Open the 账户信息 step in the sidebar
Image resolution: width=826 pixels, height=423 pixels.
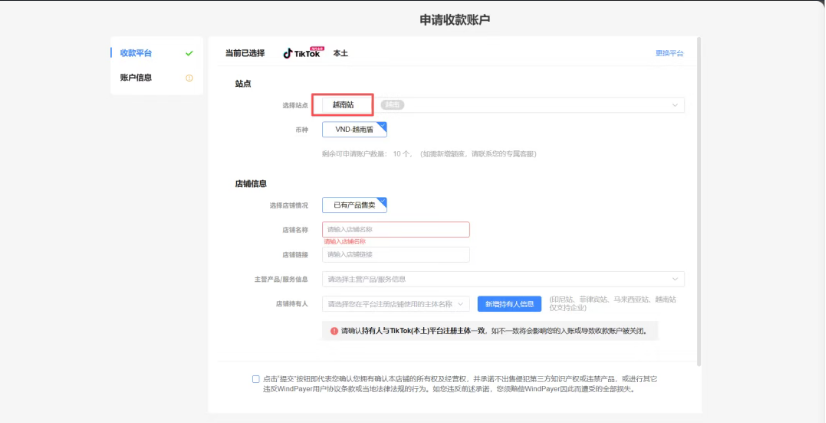pyautogui.click(x=136, y=78)
